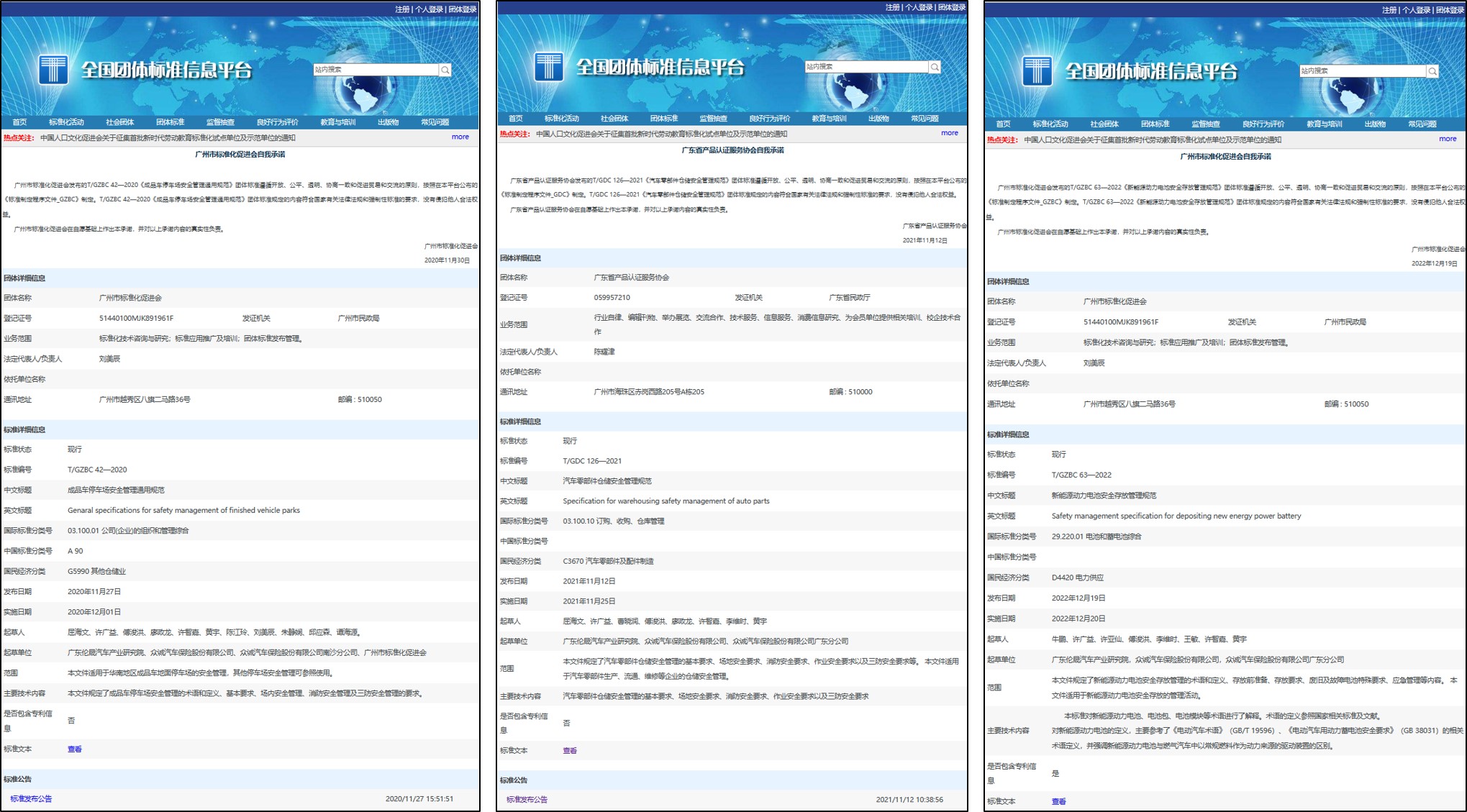The image size is (1467, 812).
Task: Click 个人登录 link in the left page
Action: click(x=430, y=9)
